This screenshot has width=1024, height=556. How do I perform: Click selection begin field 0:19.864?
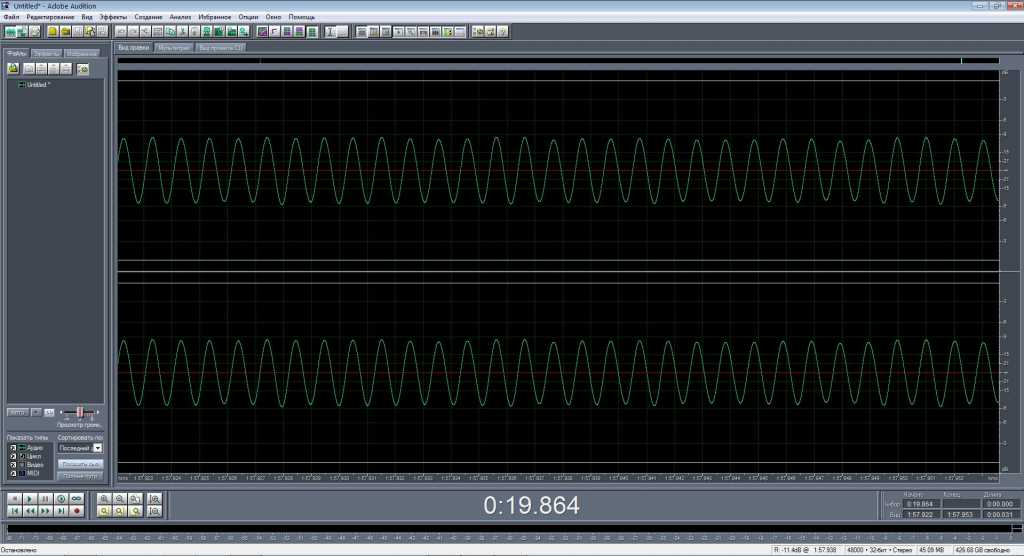coord(922,504)
